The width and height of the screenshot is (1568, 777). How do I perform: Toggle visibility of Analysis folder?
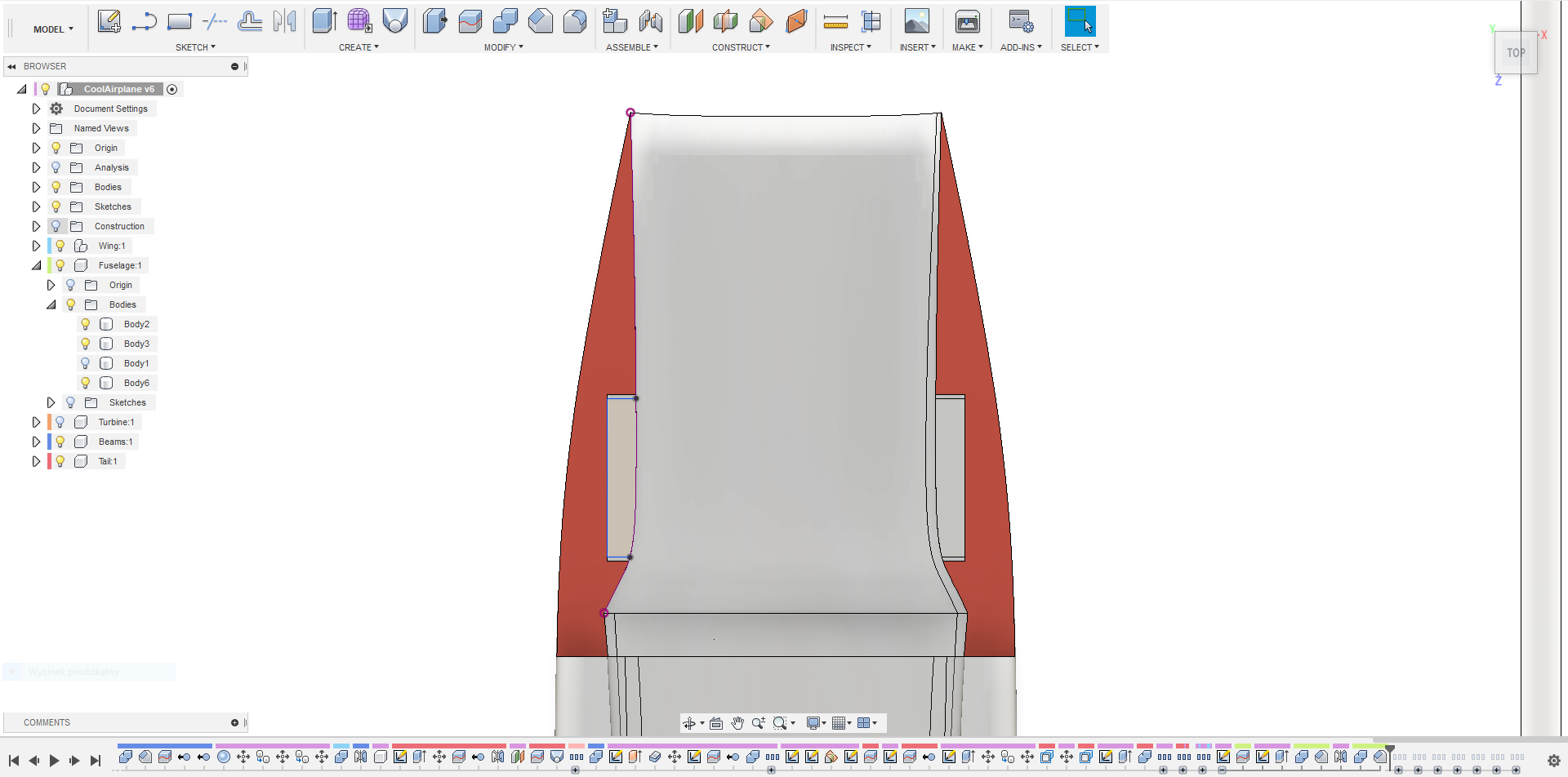coord(56,167)
